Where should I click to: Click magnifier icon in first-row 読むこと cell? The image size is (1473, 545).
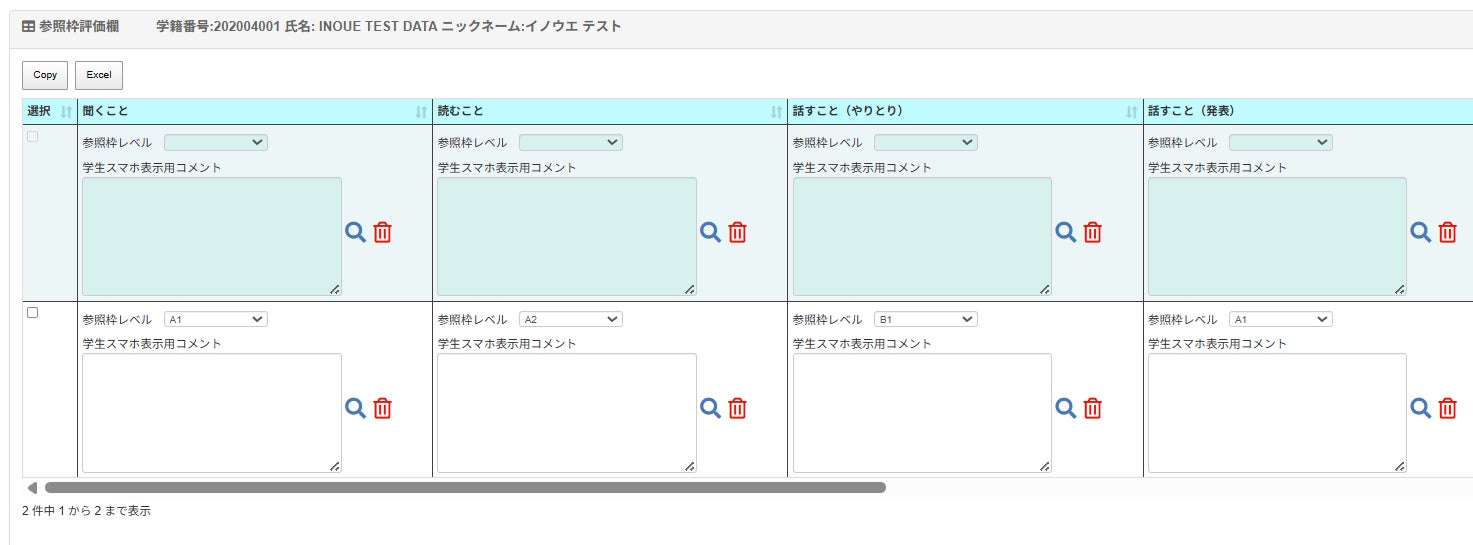[x=710, y=232]
